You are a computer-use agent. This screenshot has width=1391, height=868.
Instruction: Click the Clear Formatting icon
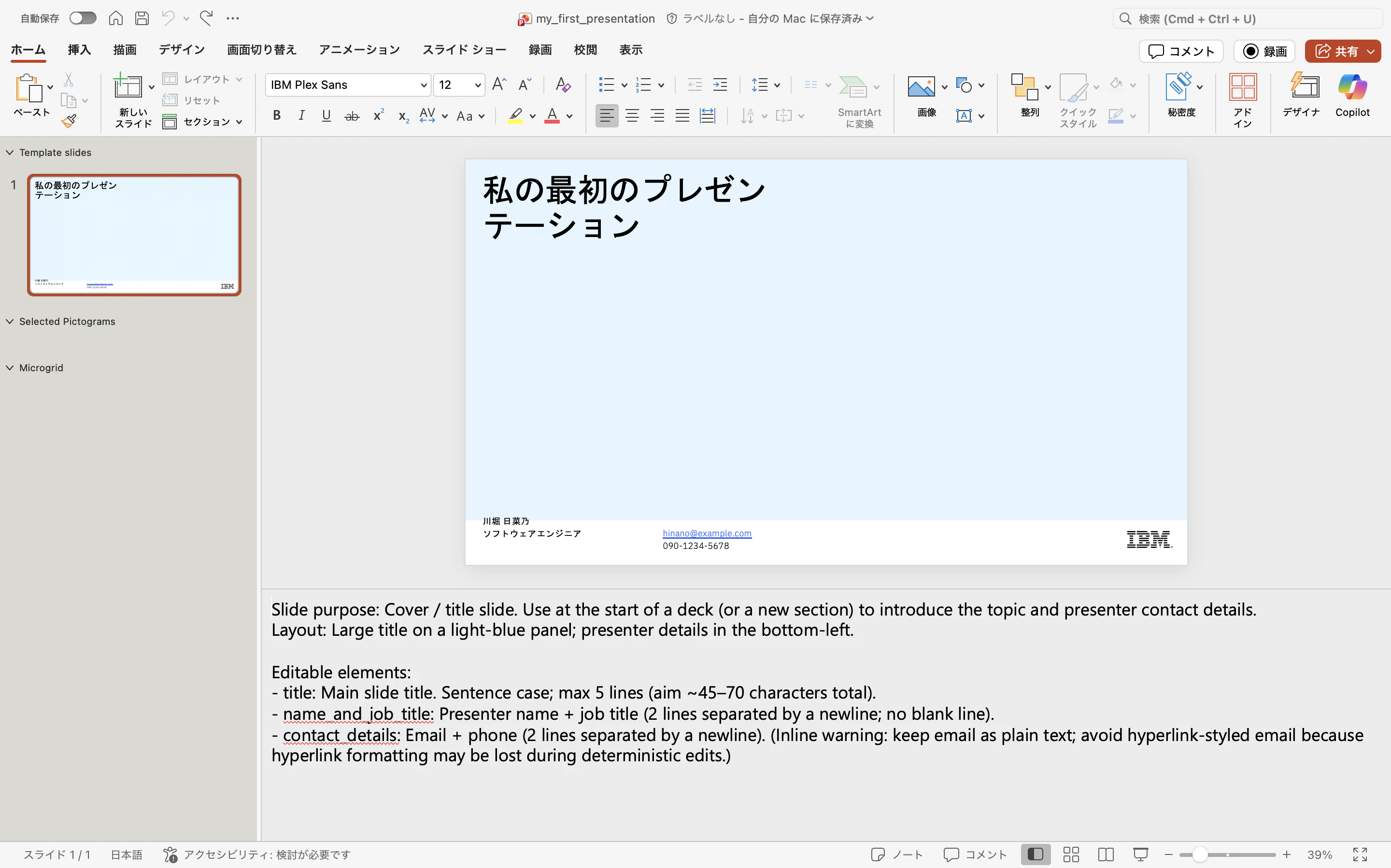click(x=563, y=85)
